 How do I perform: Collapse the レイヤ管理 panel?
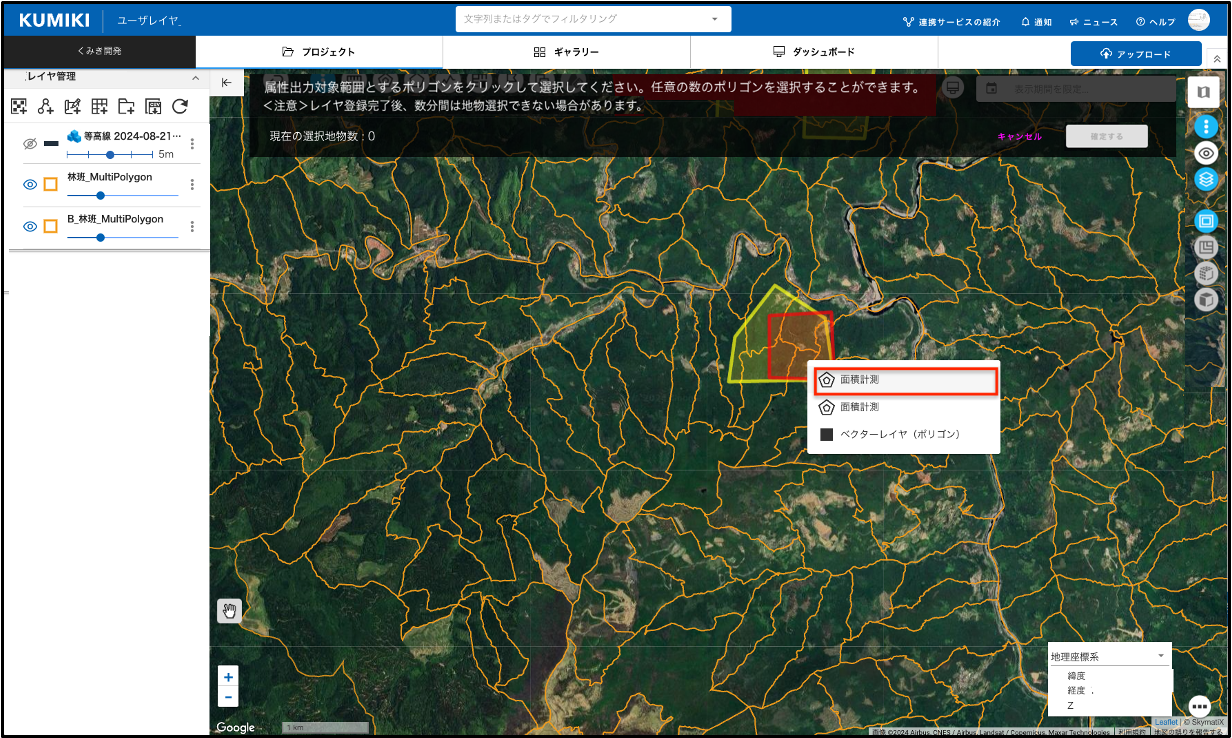pos(195,77)
